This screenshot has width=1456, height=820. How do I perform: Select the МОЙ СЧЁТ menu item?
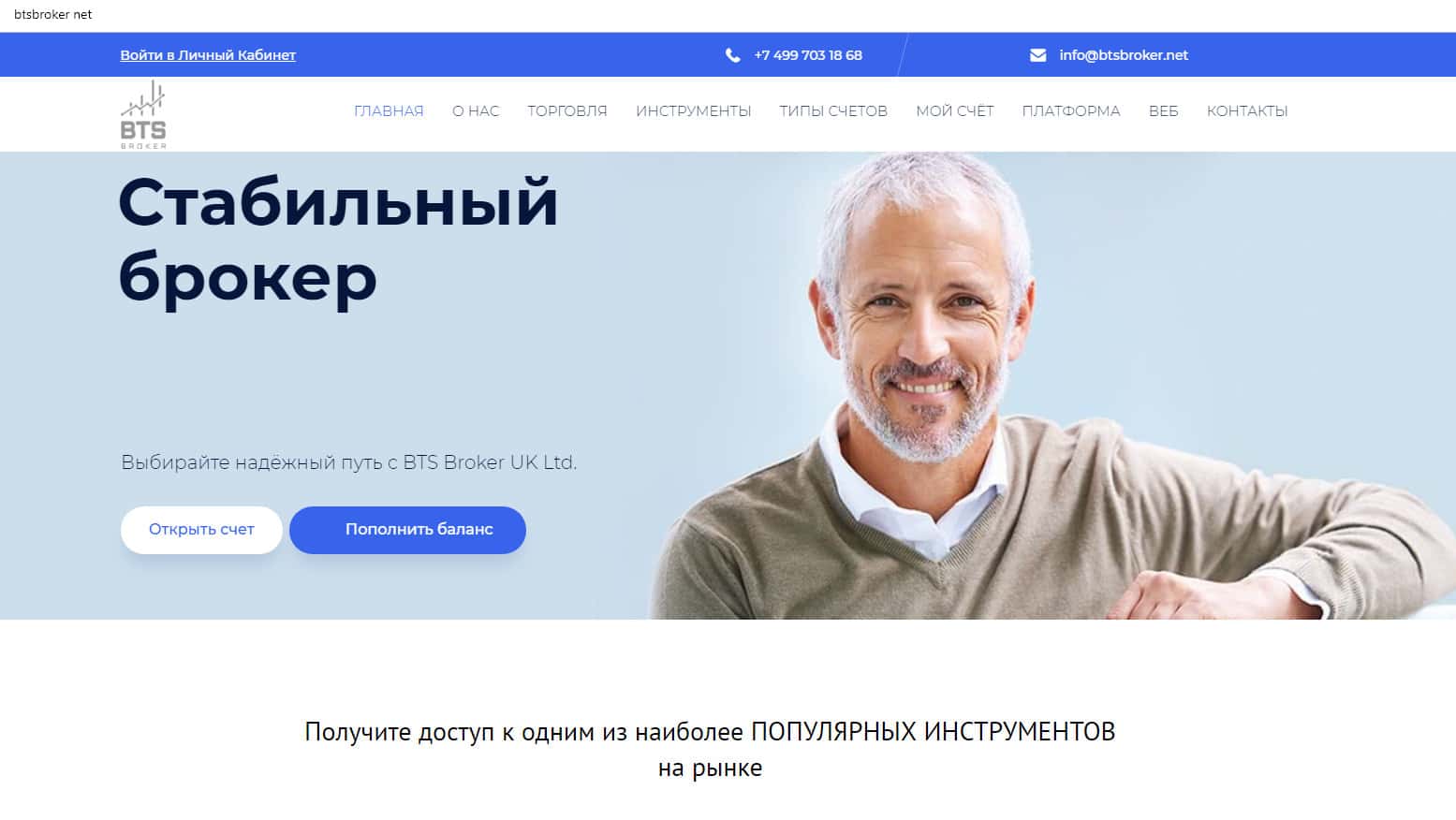click(954, 110)
